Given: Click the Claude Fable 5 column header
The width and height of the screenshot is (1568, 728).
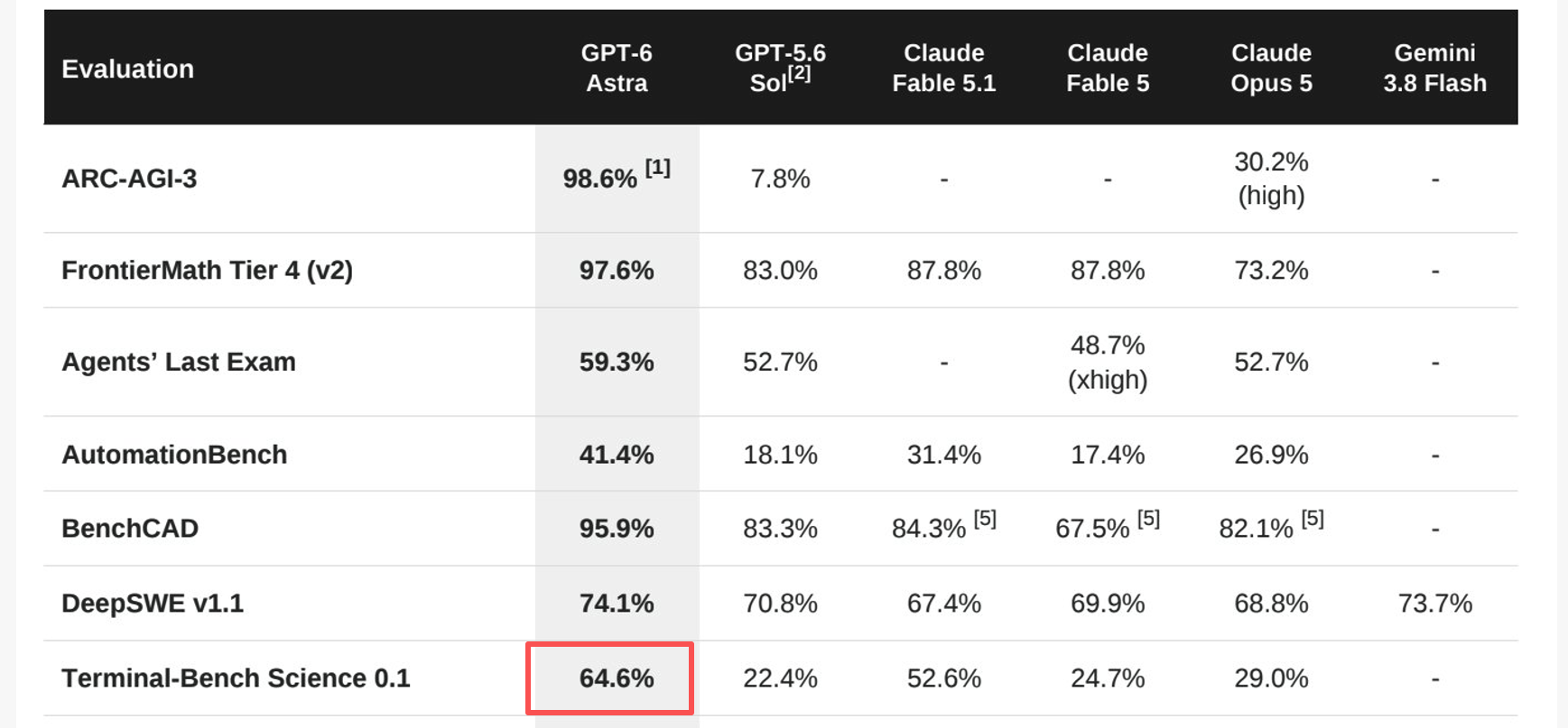Looking at the screenshot, I should (x=1108, y=68).
